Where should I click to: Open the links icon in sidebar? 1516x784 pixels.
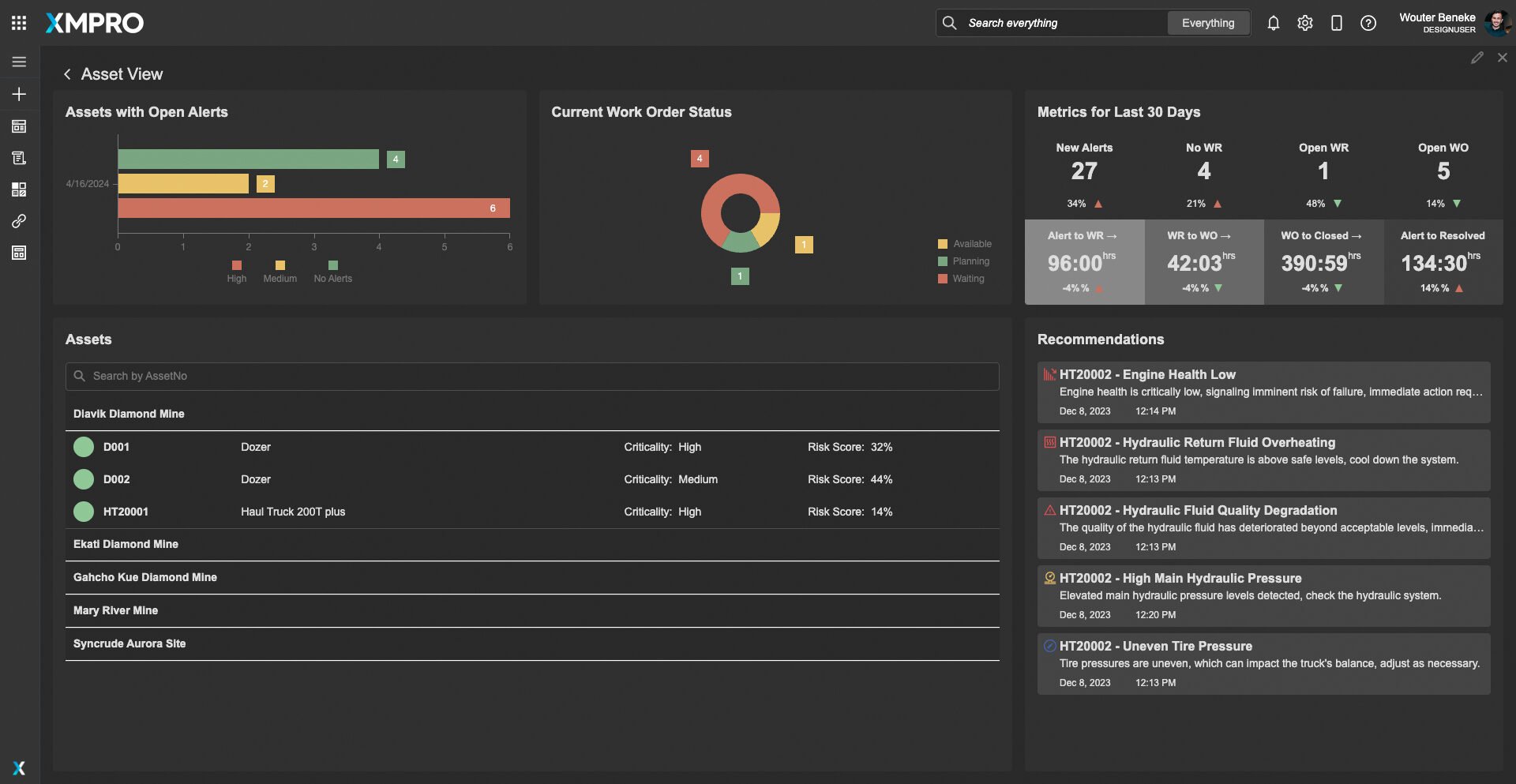(x=19, y=221)
